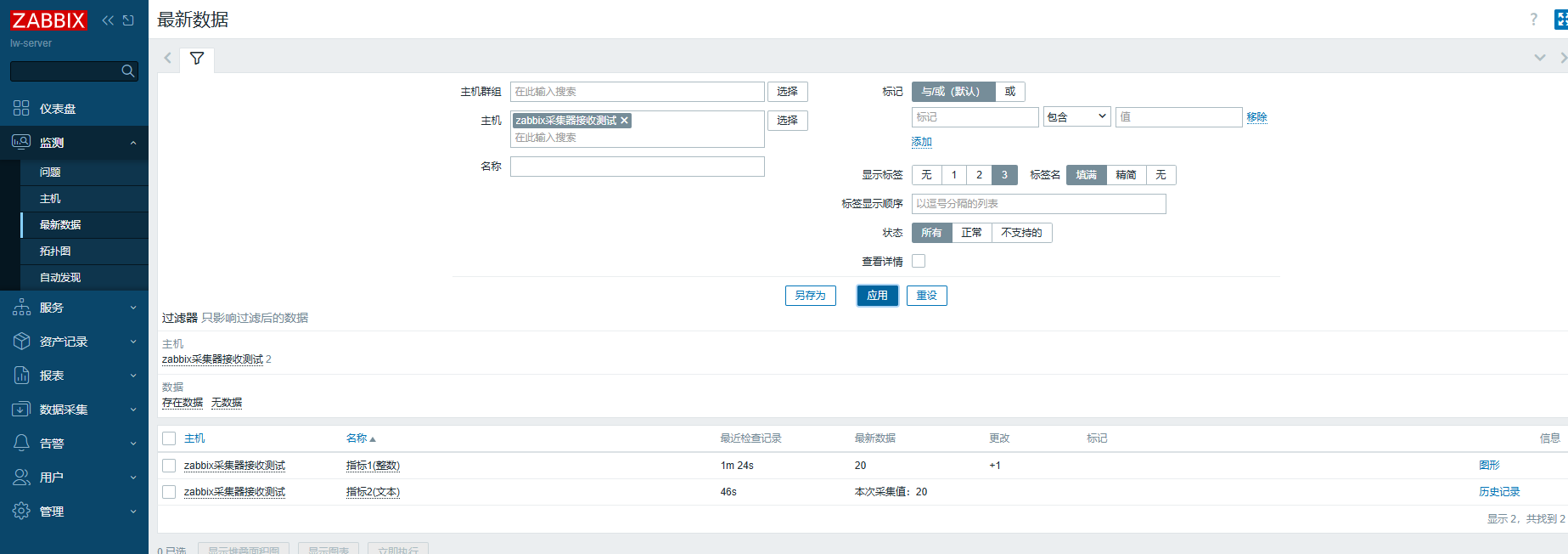Click the 数据采集 data collection icon
This screenshot has height=554, width=1568.
coord(21,410)
